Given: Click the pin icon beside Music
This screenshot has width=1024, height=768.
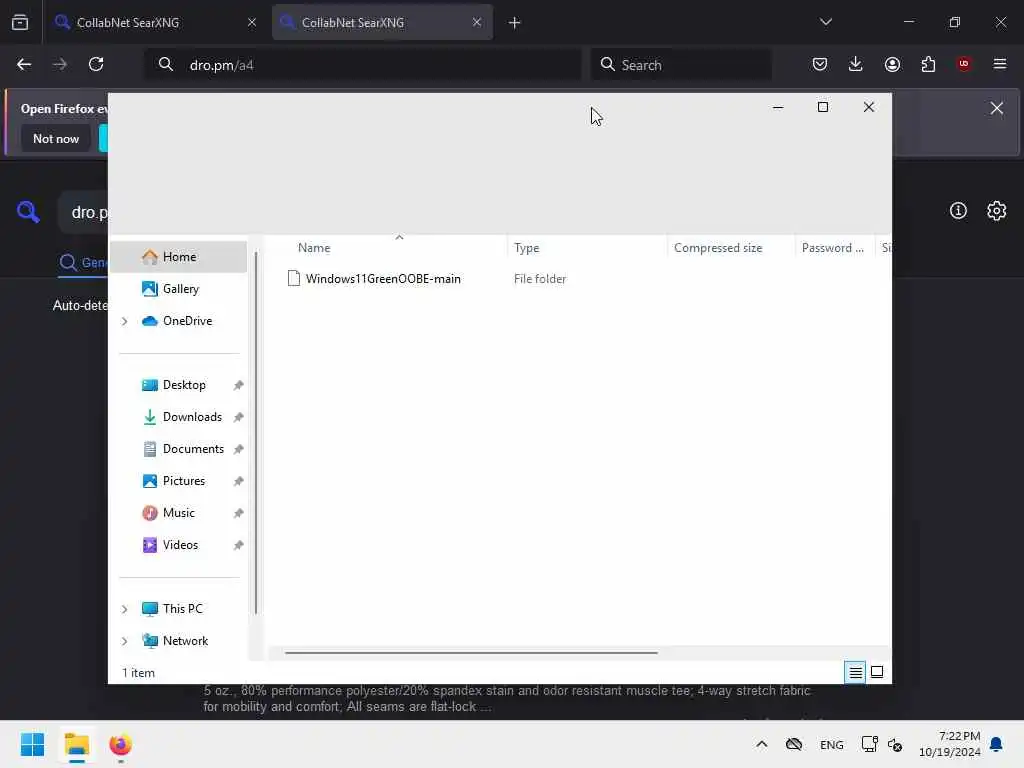Looking at the screenshot, I should pos(238,513).
